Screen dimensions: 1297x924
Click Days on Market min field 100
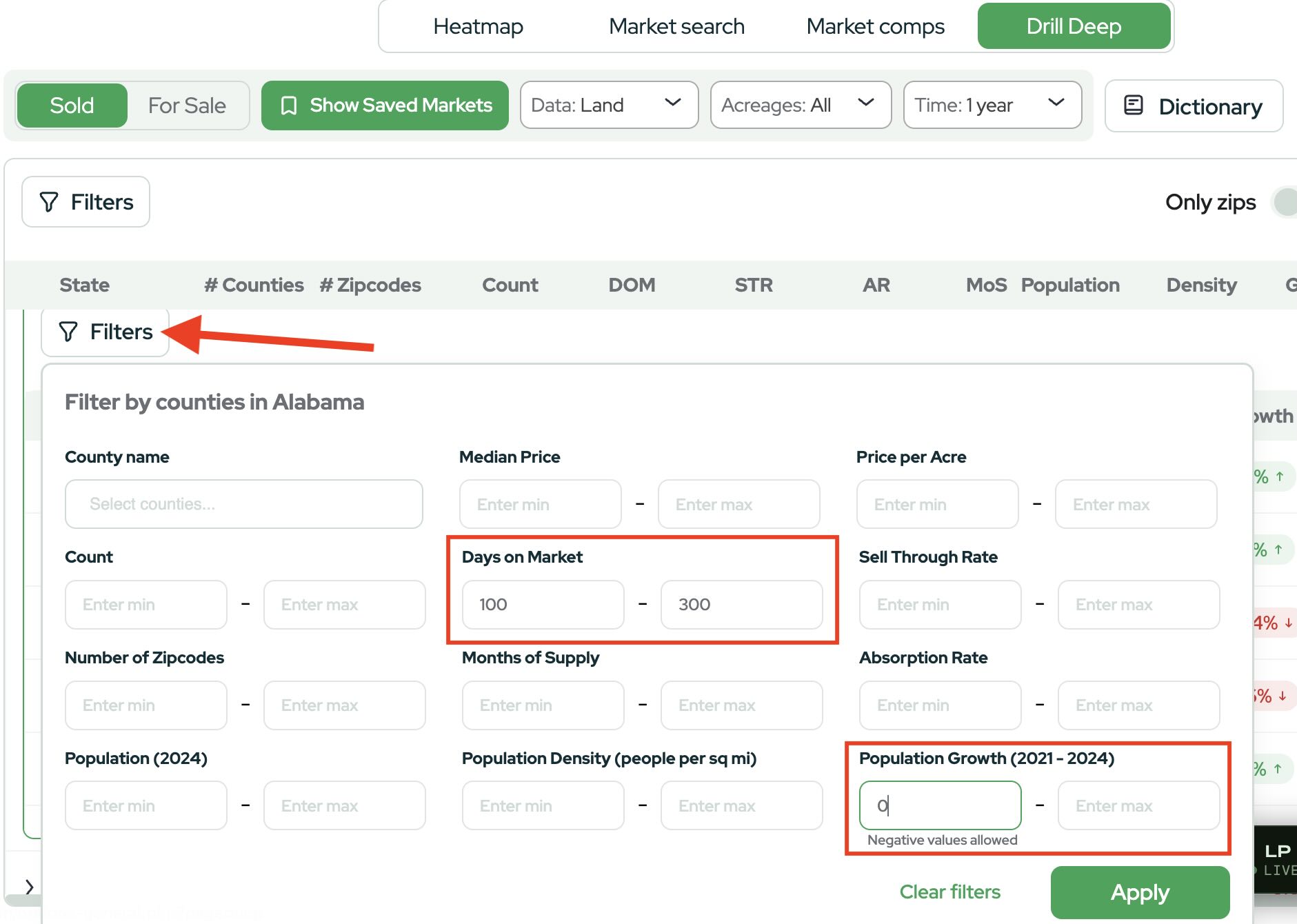543,605
